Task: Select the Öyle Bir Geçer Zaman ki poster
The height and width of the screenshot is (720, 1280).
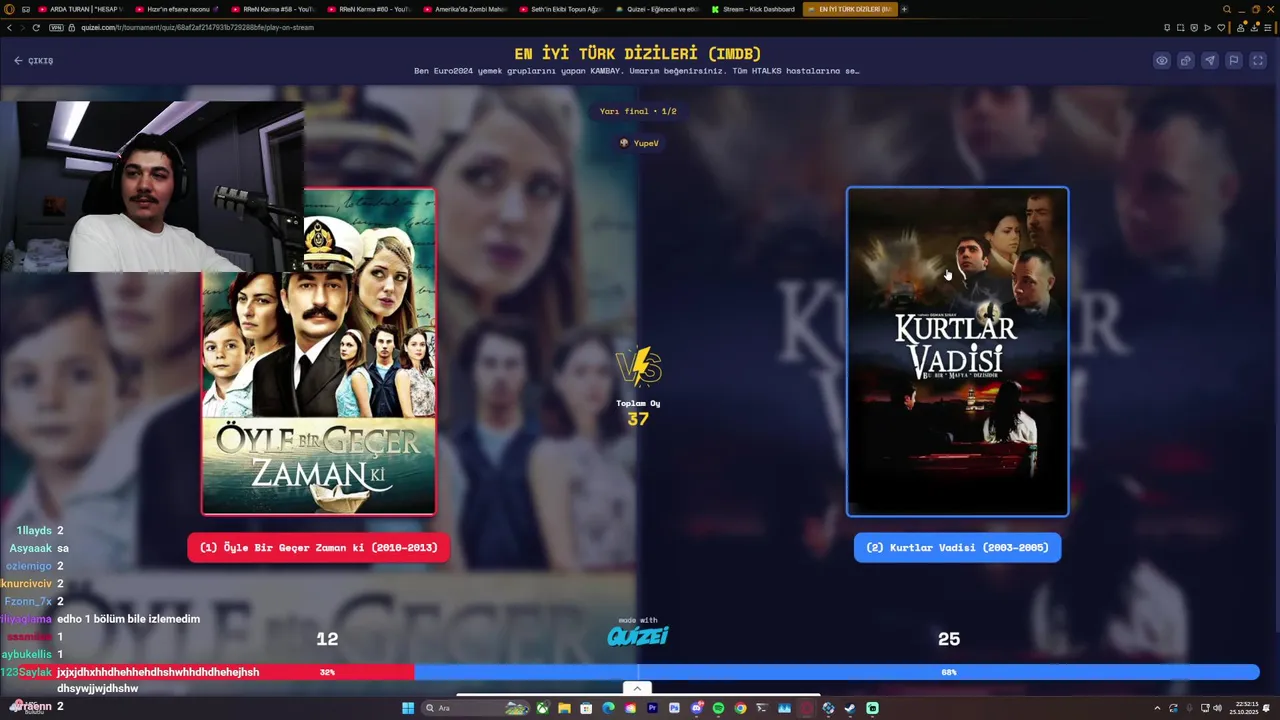Action: click(x=318, y=351)
